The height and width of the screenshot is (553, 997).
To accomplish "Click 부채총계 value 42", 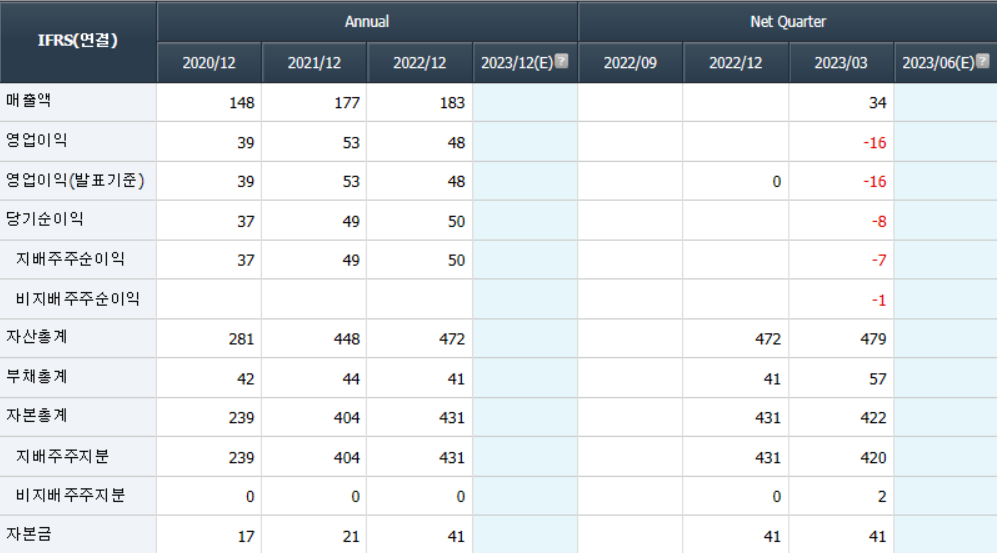I will 245,379.
